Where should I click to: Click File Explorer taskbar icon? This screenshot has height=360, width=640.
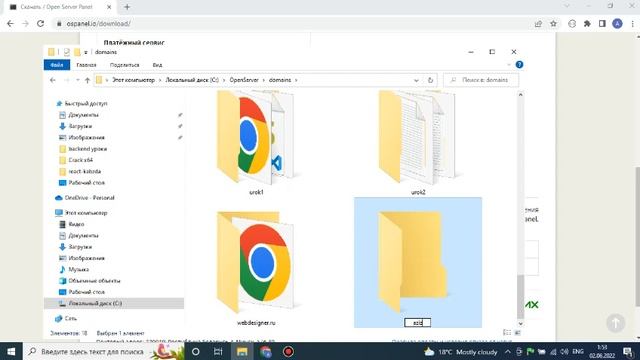tap(242, 351)
